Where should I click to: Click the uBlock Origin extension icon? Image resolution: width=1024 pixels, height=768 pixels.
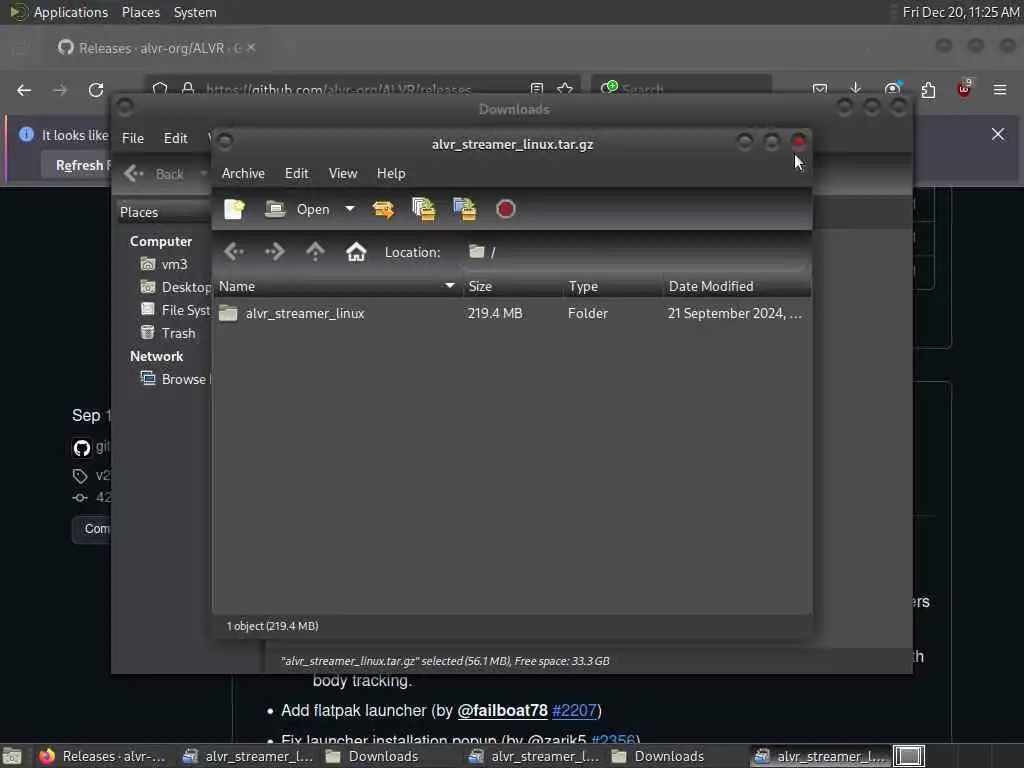[964, 89]
